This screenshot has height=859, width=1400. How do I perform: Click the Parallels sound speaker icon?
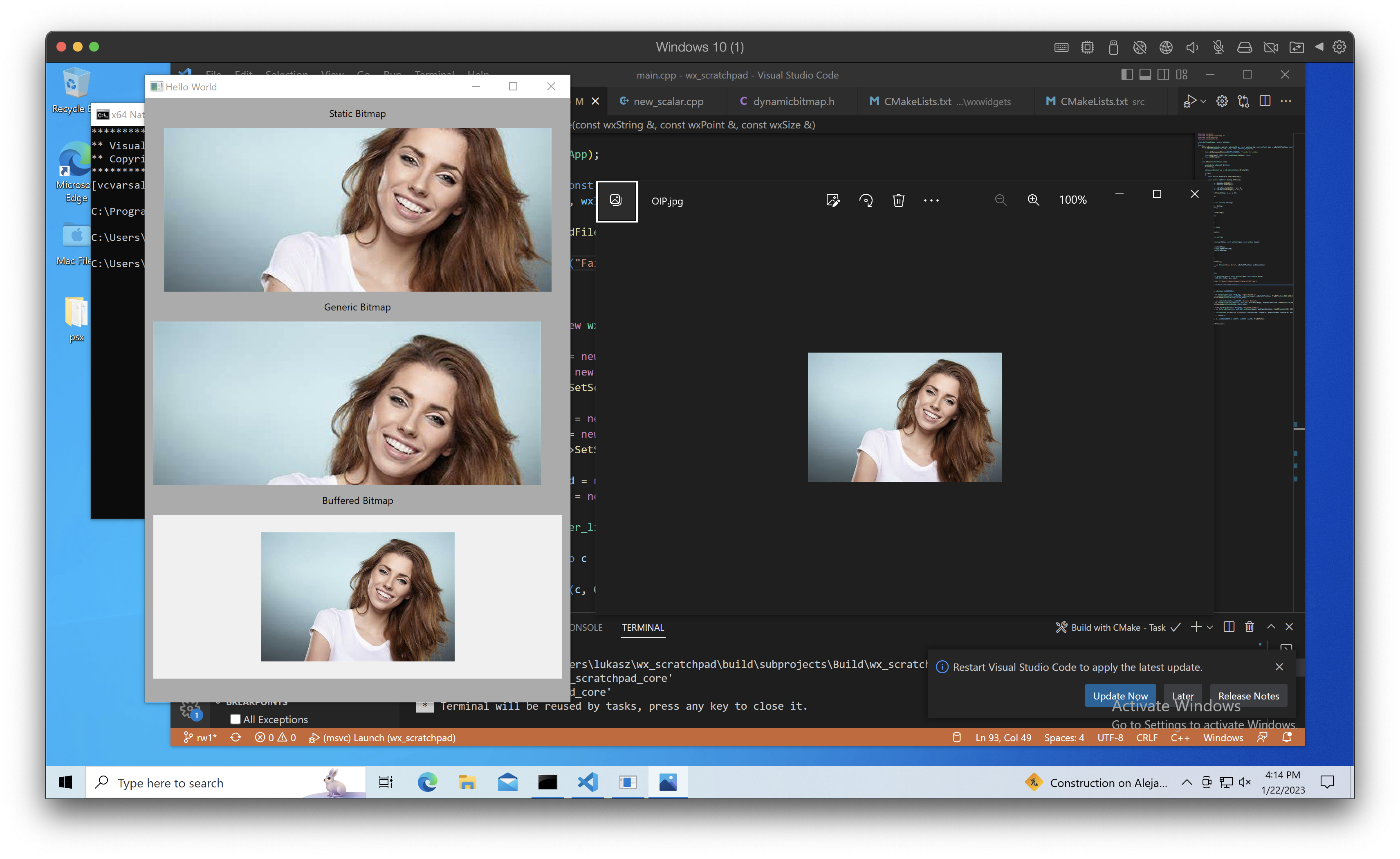click(x=1191, y=47)
